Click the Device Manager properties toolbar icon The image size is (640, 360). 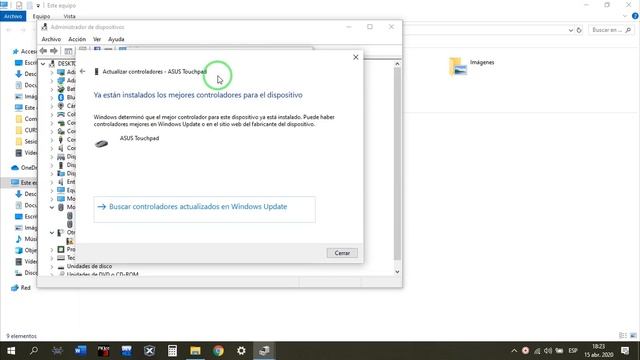point(68,51)
